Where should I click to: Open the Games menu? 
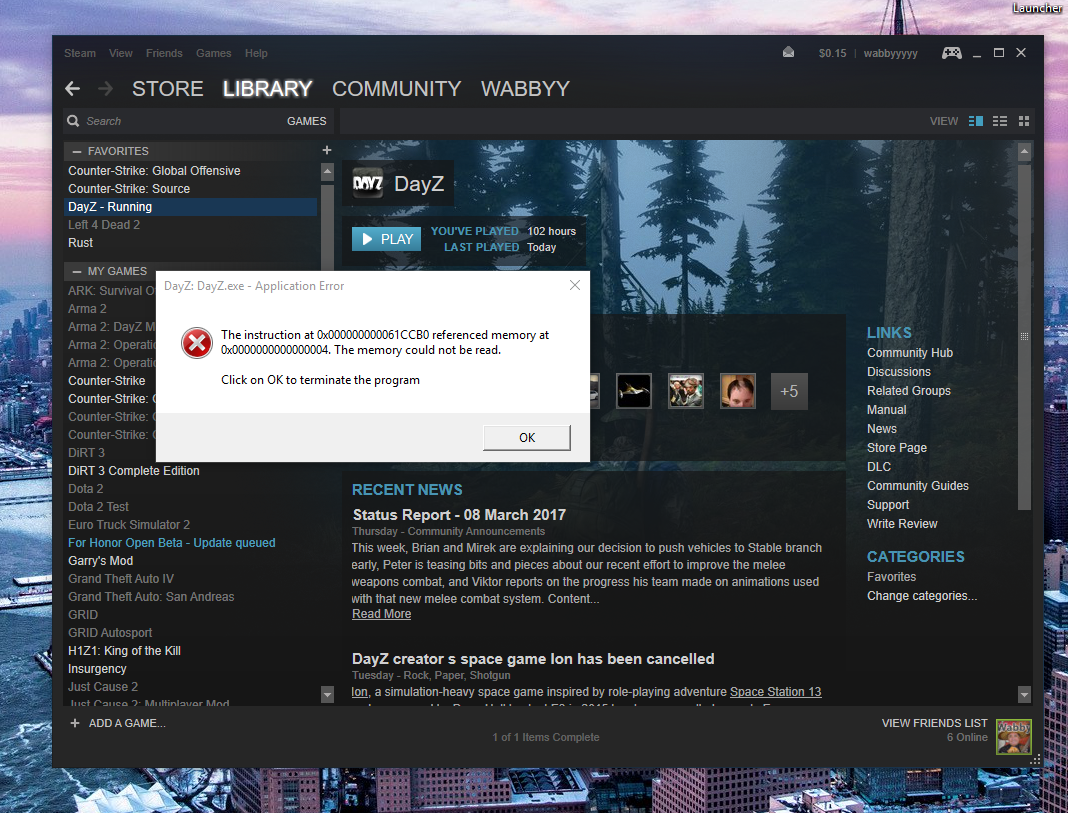click(214, 53)
